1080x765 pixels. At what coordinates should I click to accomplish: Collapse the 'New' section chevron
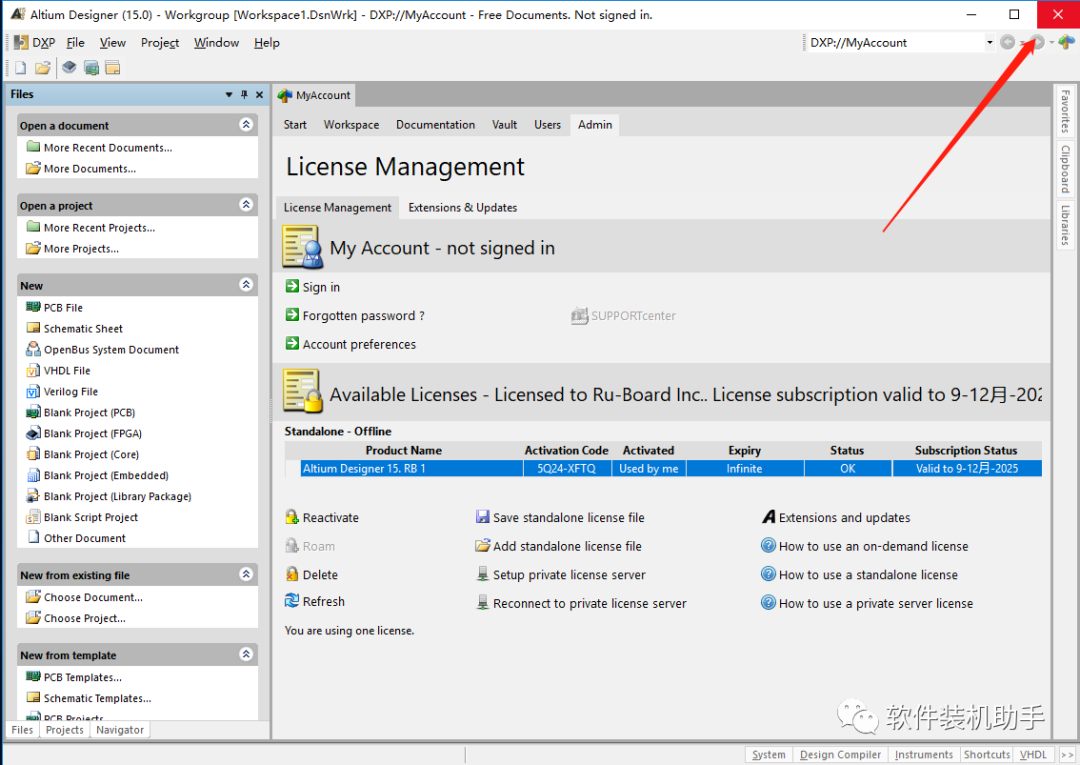point(246,284)
